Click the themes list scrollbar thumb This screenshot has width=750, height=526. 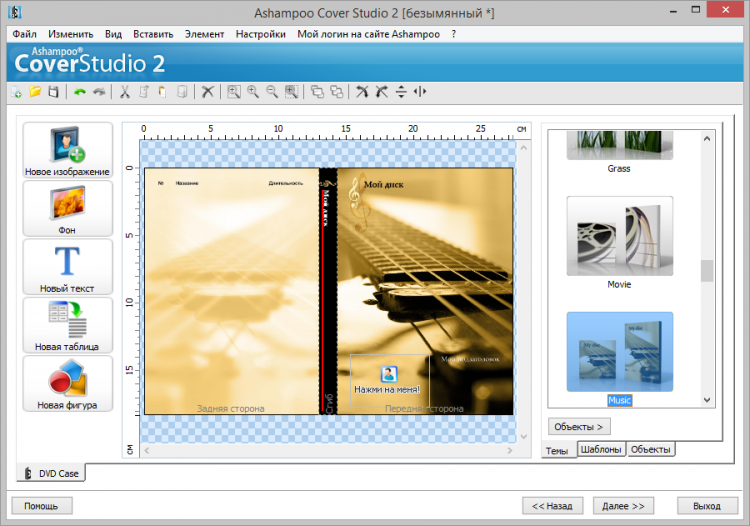(x=707, y=271)
